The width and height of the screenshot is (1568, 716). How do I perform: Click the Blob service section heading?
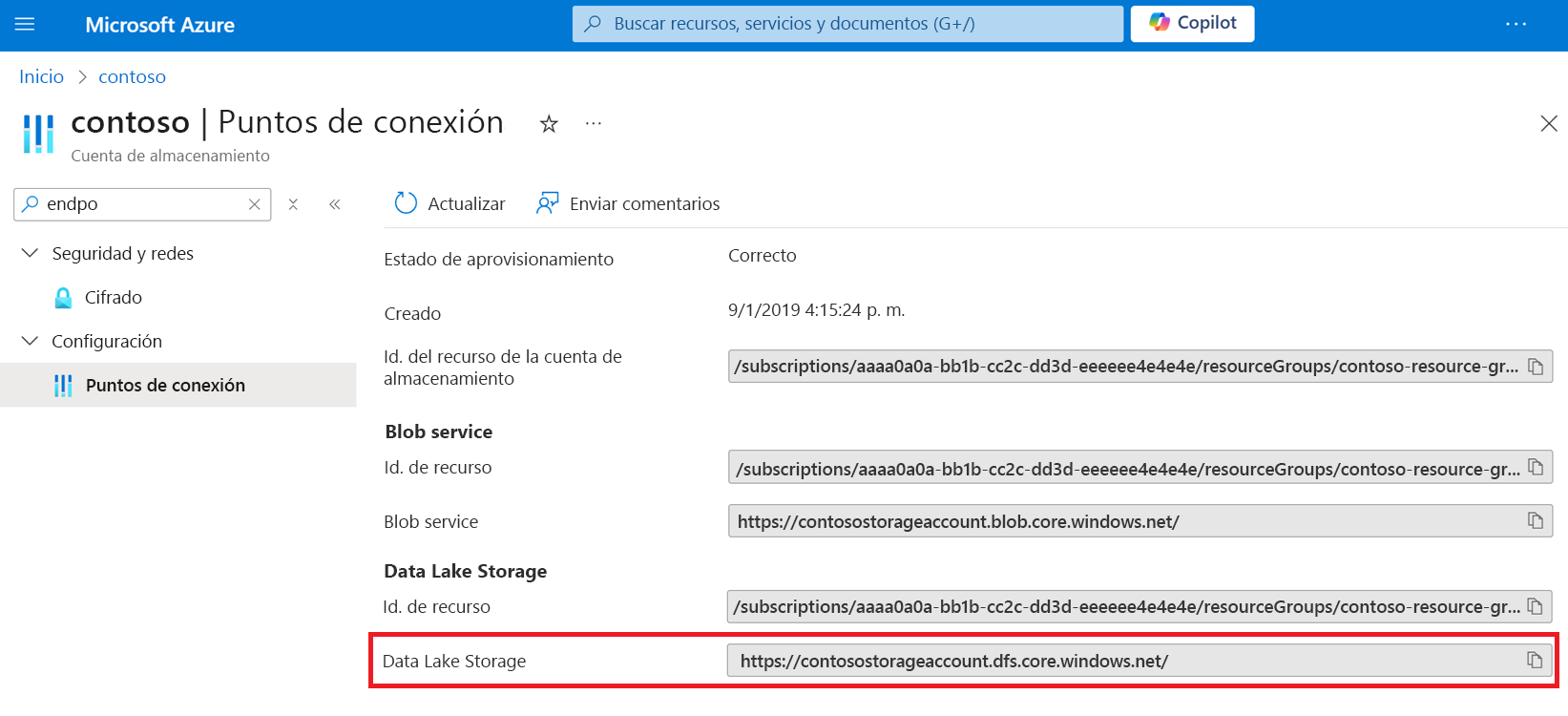click(439, 432)
